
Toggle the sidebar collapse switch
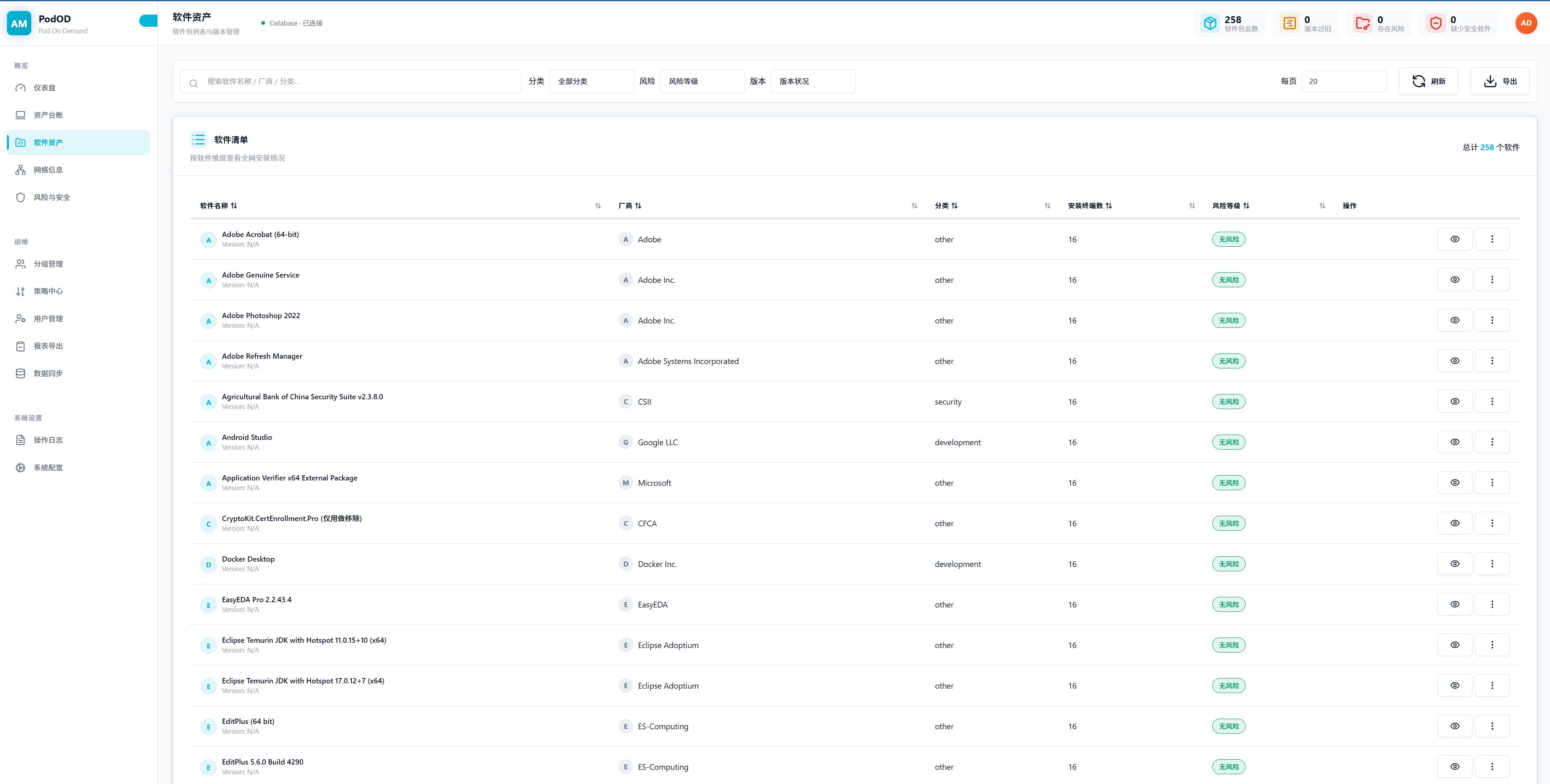pyautogui.click(x=148, y=21)
